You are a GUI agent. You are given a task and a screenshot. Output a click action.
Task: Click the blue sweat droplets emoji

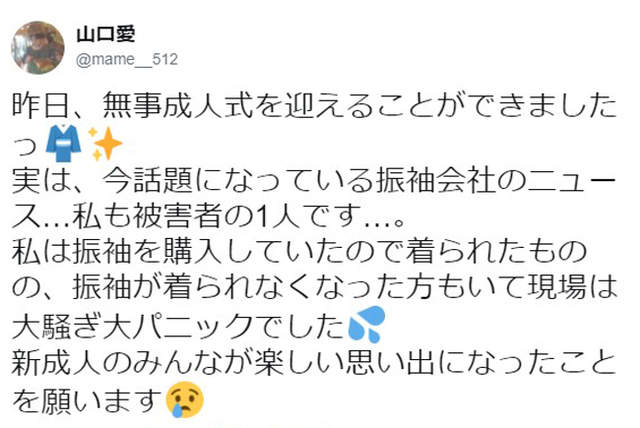click(367, 324)
